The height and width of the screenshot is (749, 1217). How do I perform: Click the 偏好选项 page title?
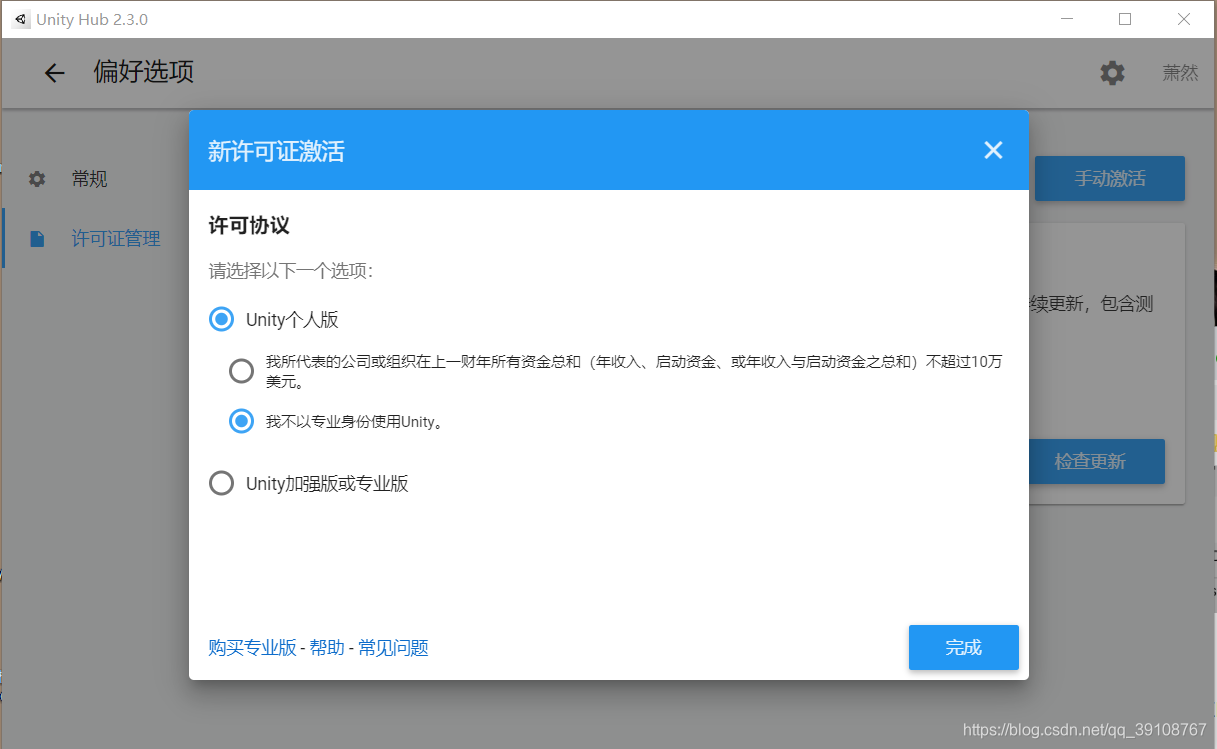pyautogui.click(x=144, y=72)
